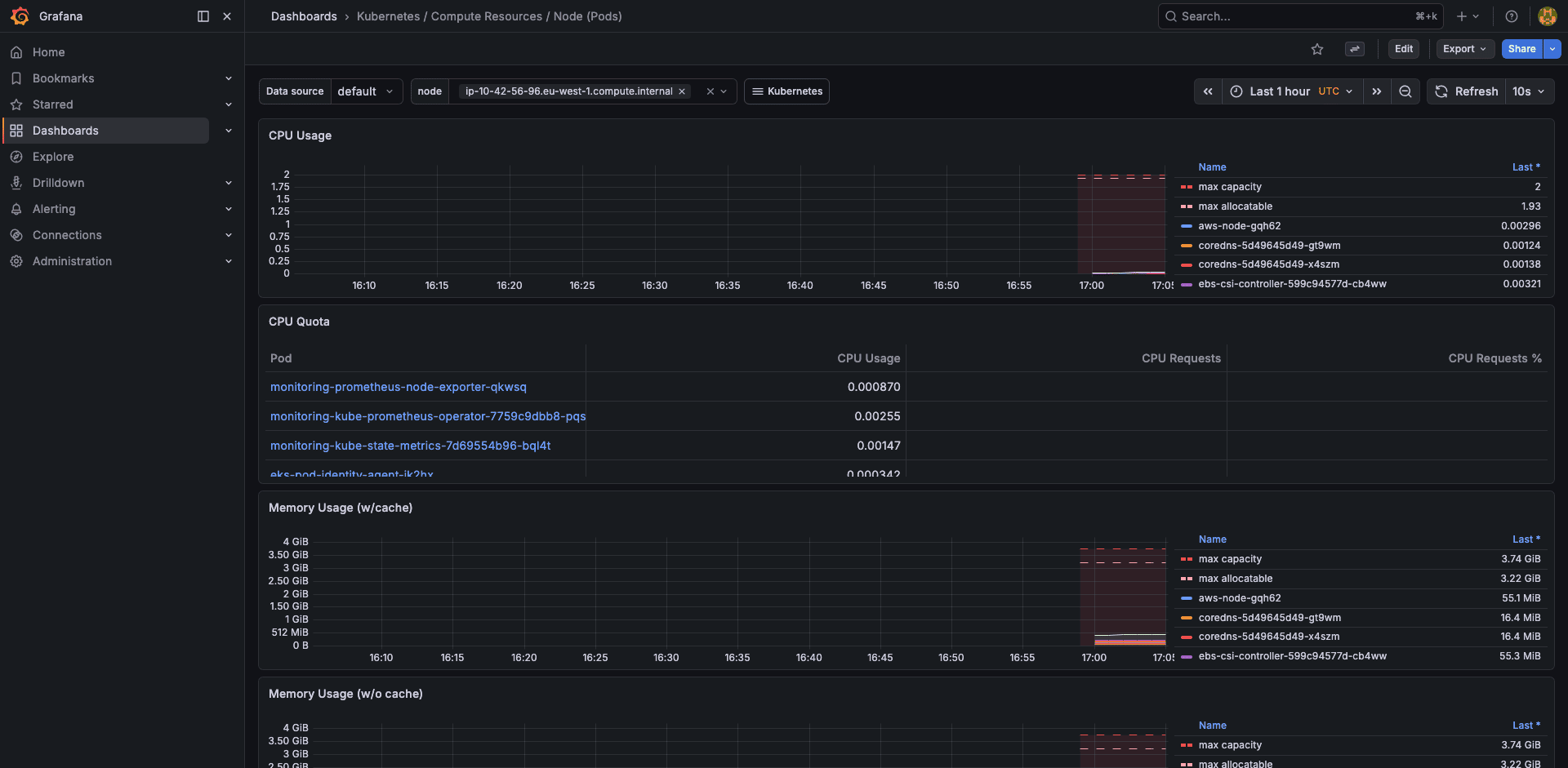1568x768 pixels.
Task: Remove the node filter ip-10-42-56-96 tag
Action: (683, 91)
